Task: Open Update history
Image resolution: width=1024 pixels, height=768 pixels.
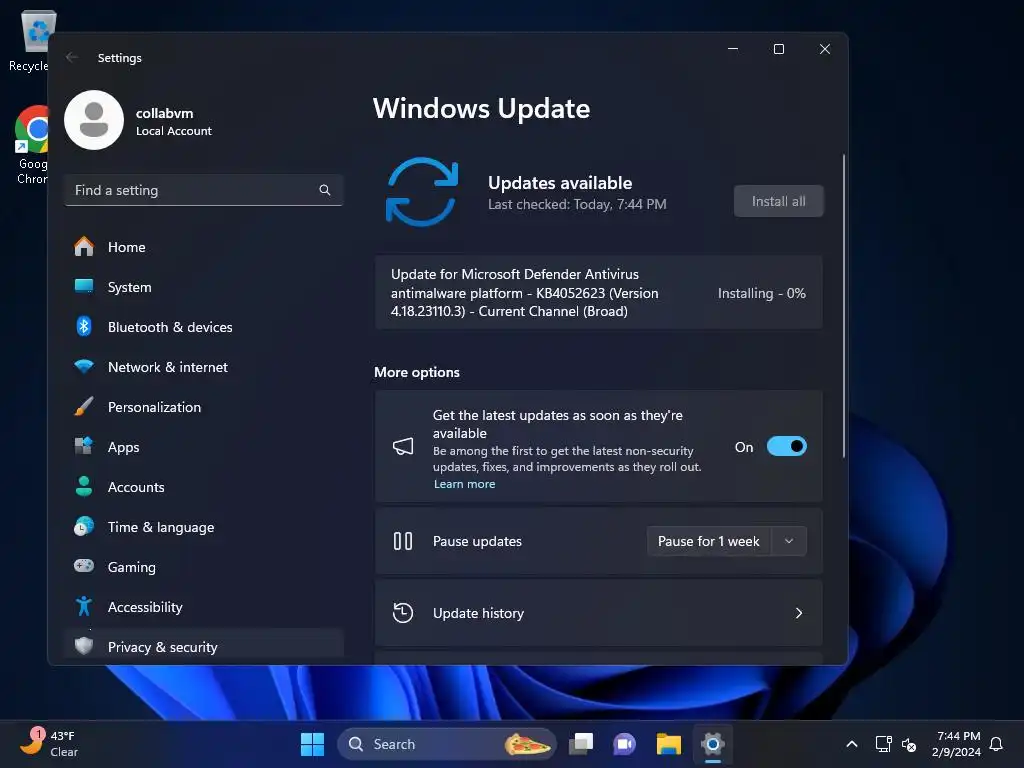Action: (x=598, y=613)
